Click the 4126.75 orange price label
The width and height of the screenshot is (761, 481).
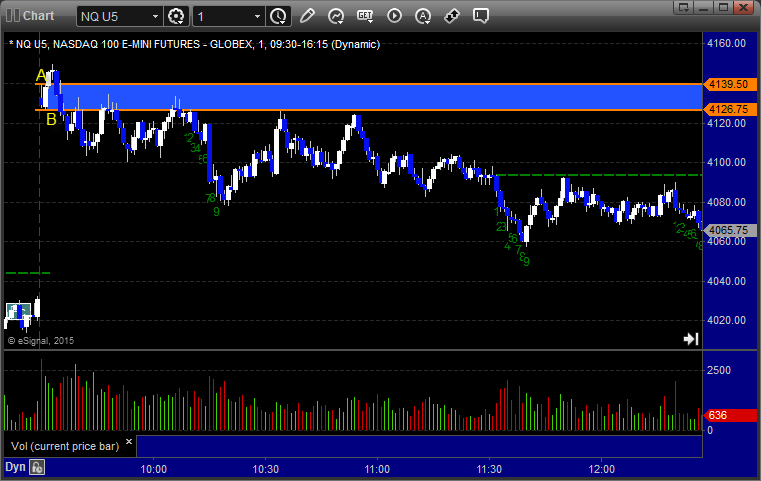point(729,110)
